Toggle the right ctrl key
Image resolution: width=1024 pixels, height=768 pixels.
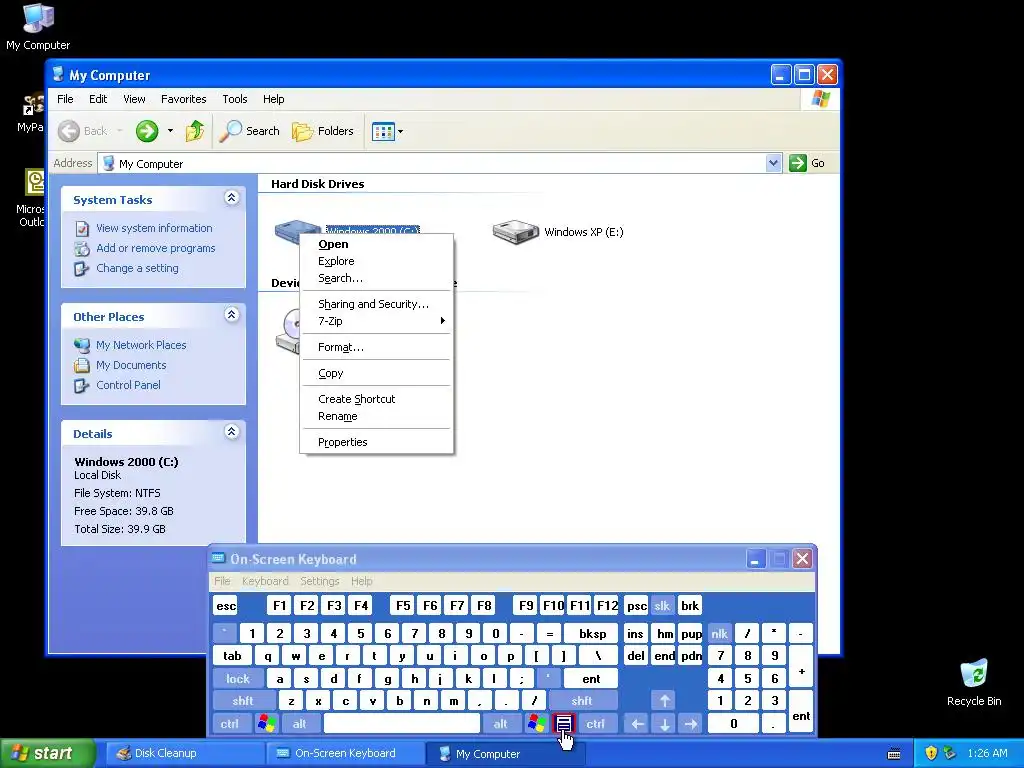click(x=595, y=724)
